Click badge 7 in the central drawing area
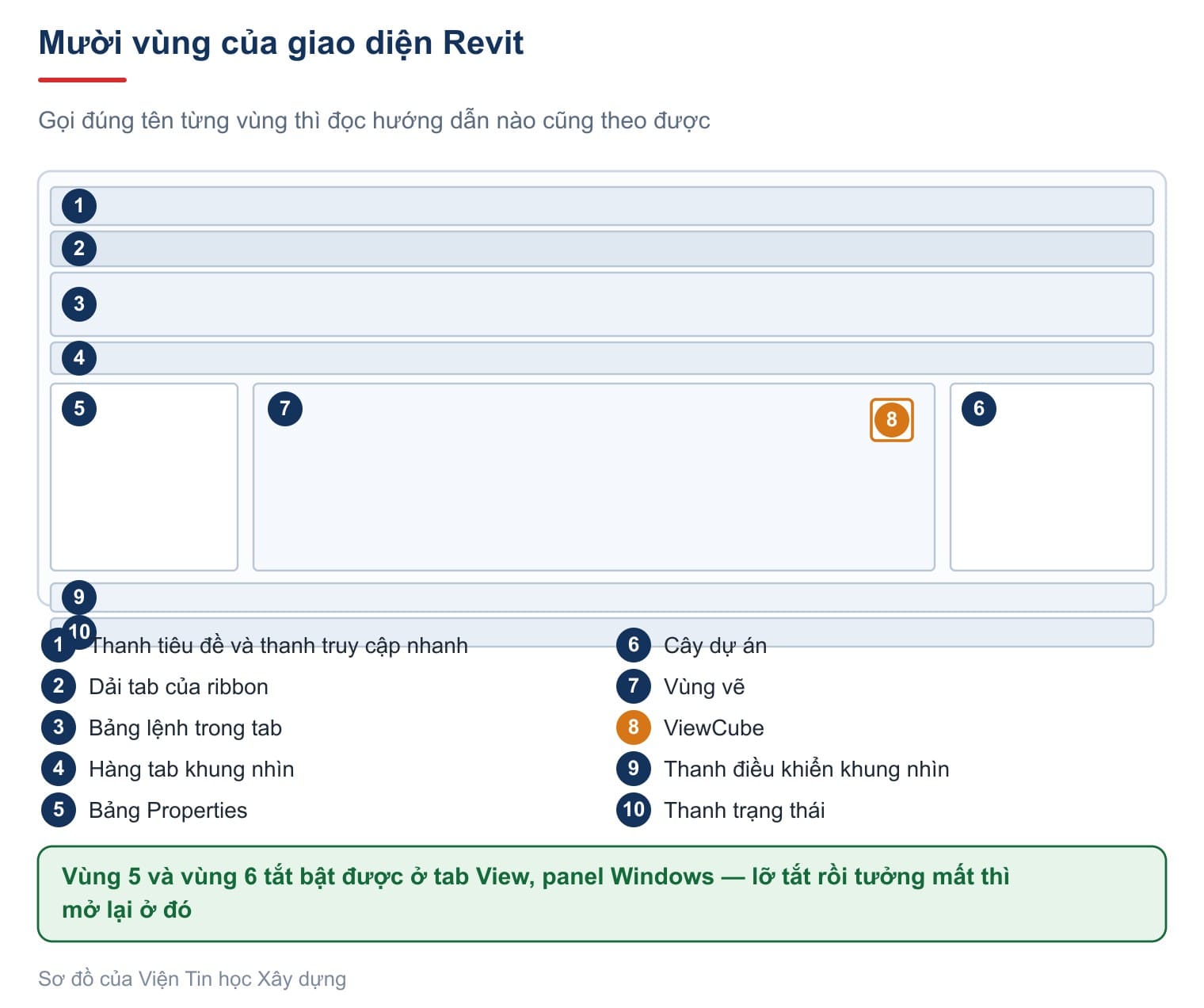Screen dimensions: 1204x1008 (x=284, y=409)
